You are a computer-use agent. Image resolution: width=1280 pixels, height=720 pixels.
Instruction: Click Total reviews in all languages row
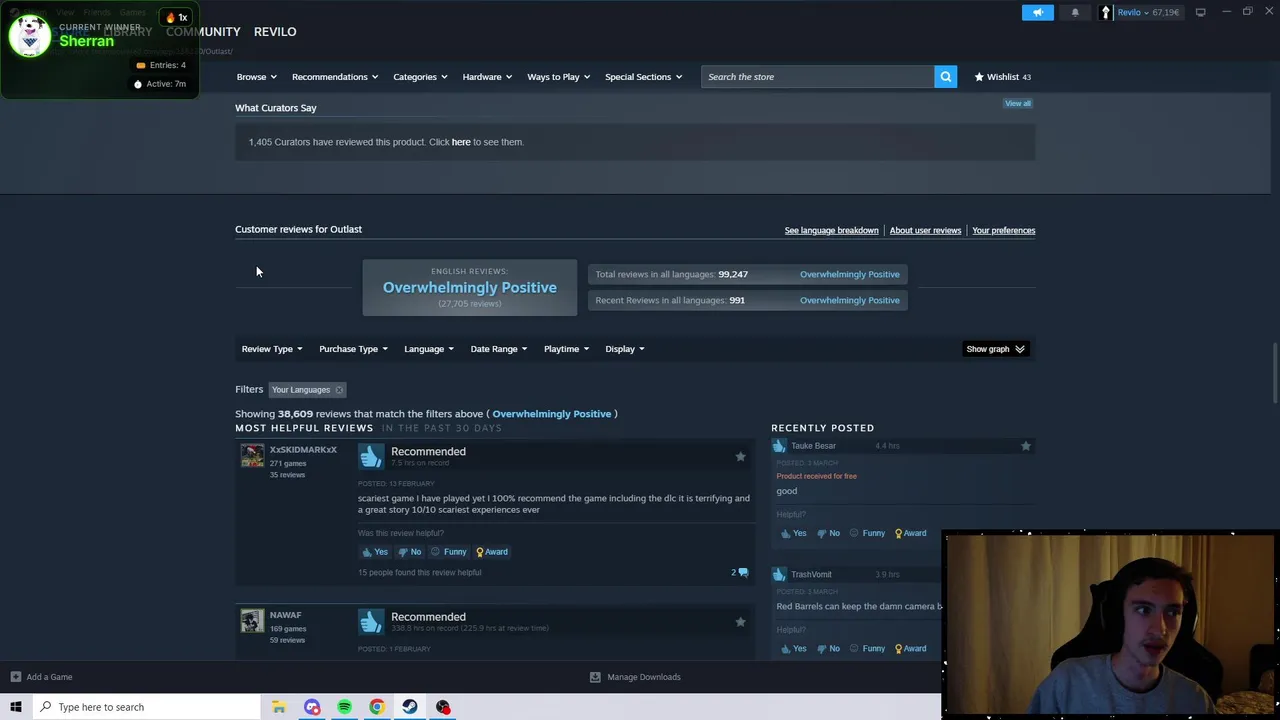coord(747,274)
